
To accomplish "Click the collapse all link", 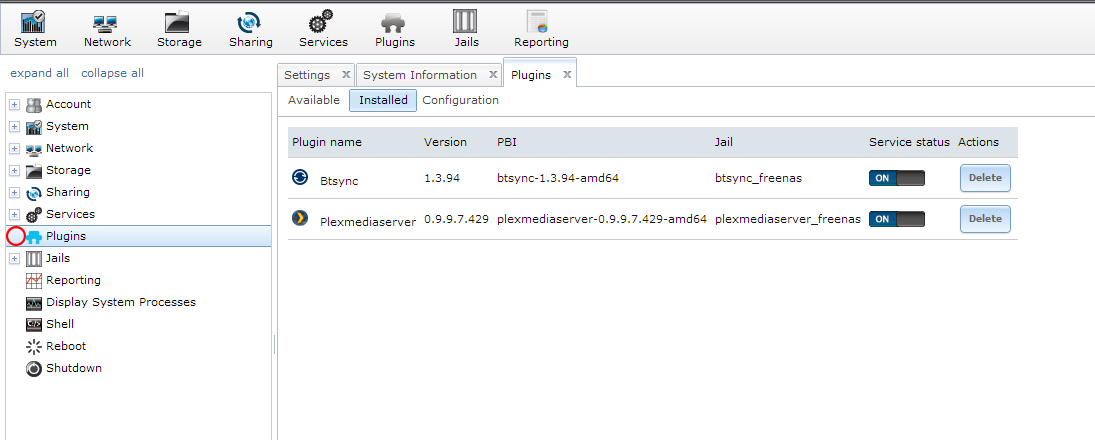I will pos(112,73).
